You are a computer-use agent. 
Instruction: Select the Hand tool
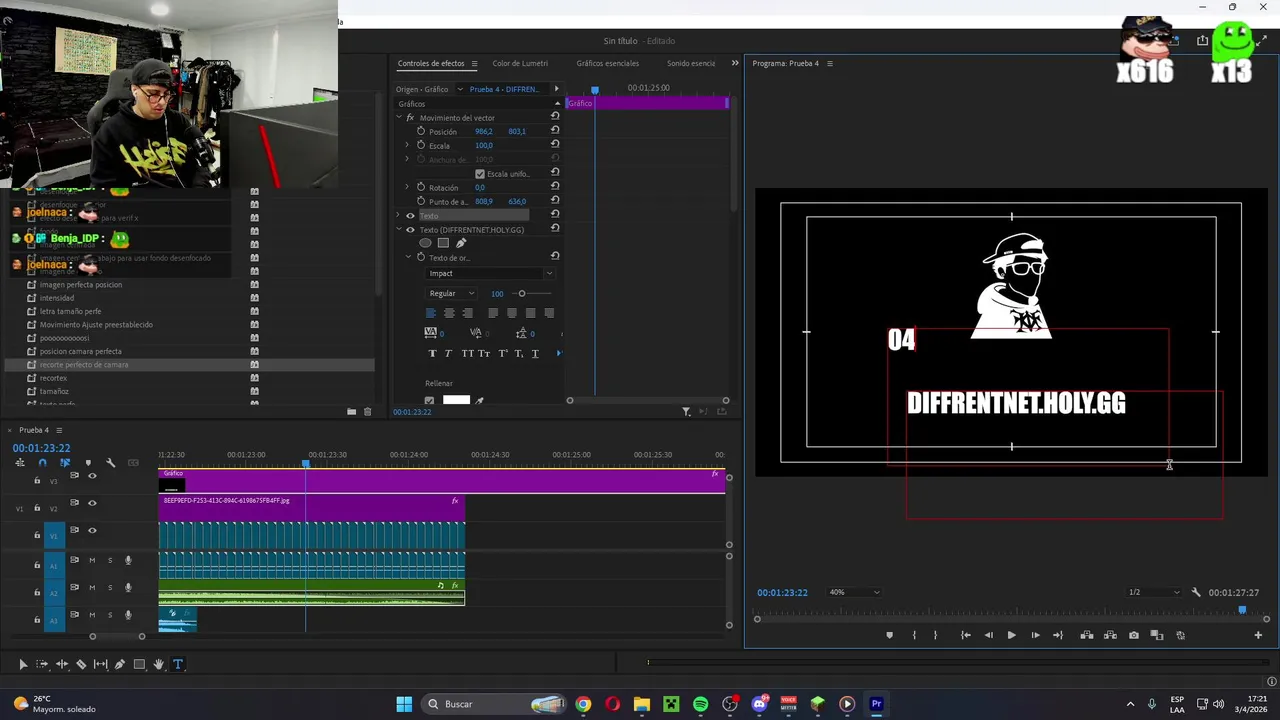[158, 664]
